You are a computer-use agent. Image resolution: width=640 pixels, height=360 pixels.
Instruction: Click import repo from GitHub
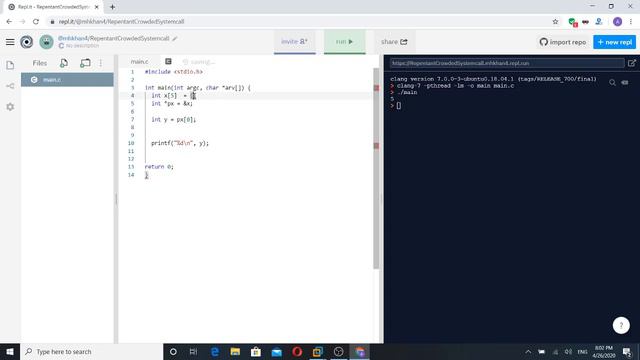[x=563, y=42]
